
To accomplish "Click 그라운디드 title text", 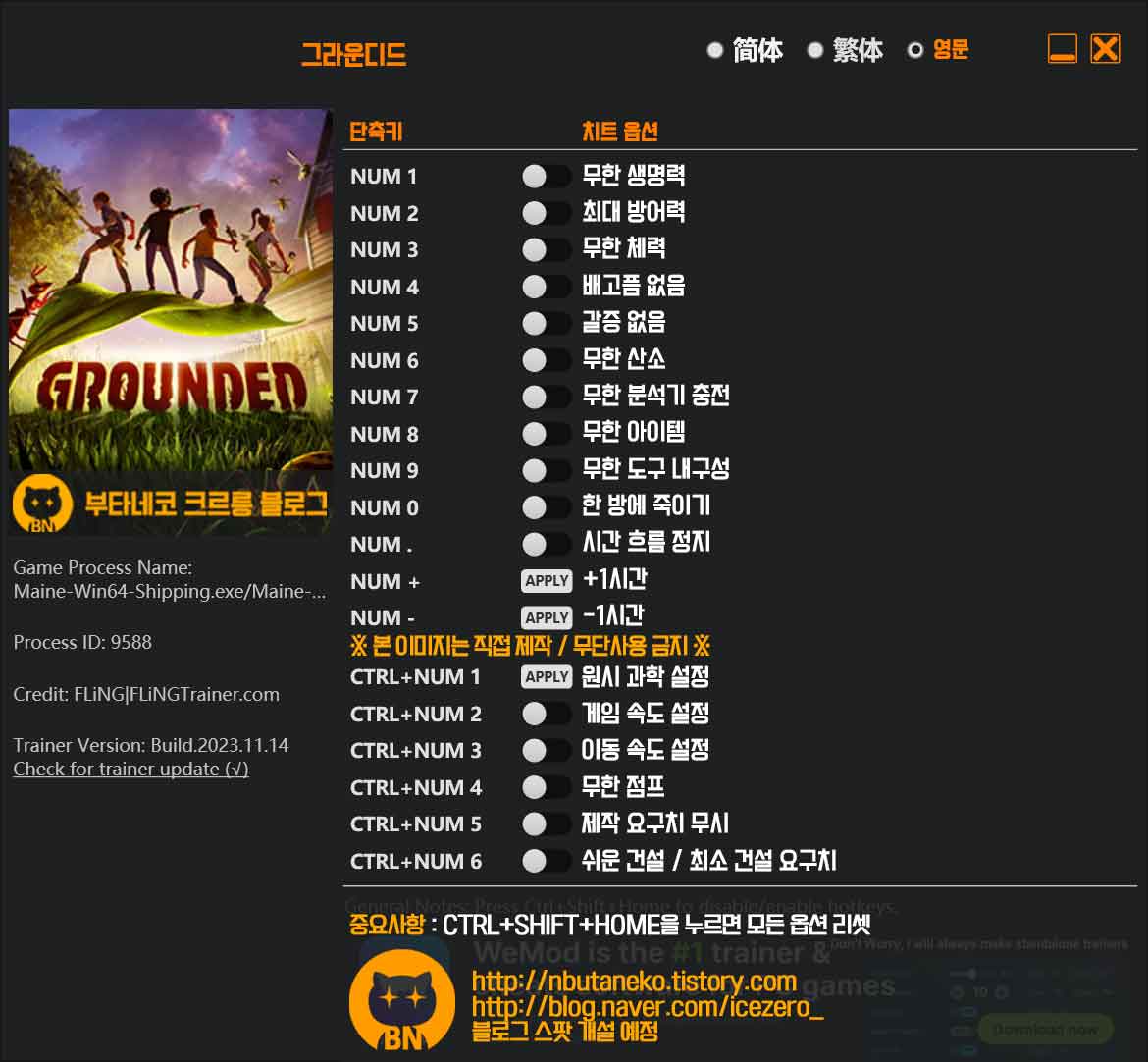I will [x=353, y=54].
